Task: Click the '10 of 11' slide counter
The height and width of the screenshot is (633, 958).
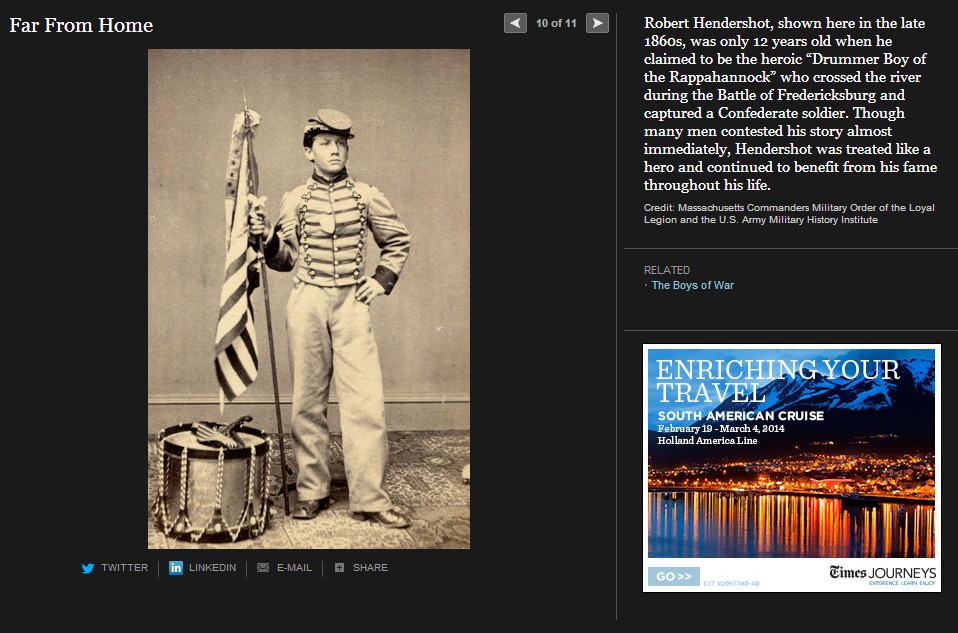Action: pos(556,23)
